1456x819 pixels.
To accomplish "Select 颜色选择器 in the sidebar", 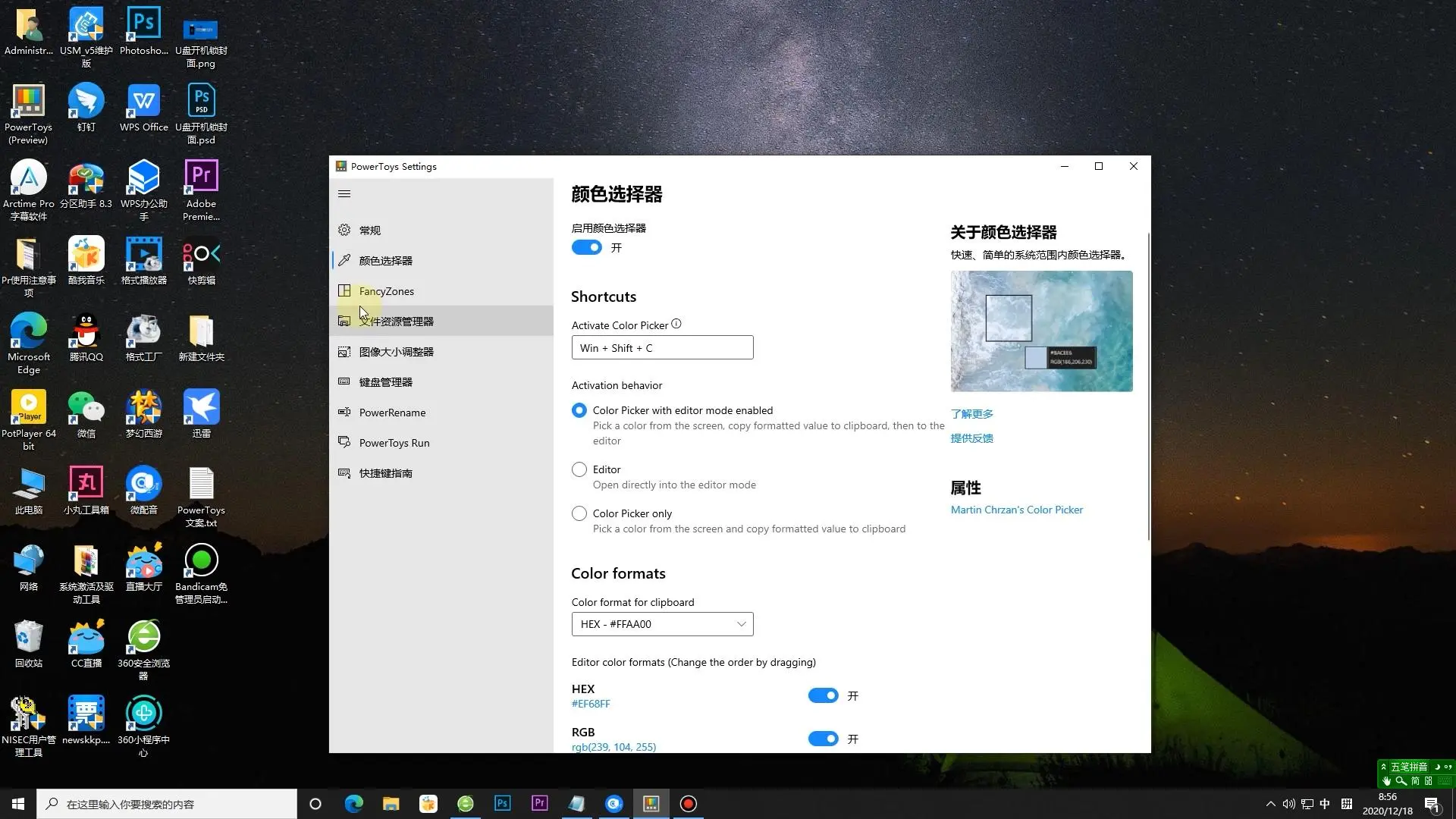I will point(441,261).
